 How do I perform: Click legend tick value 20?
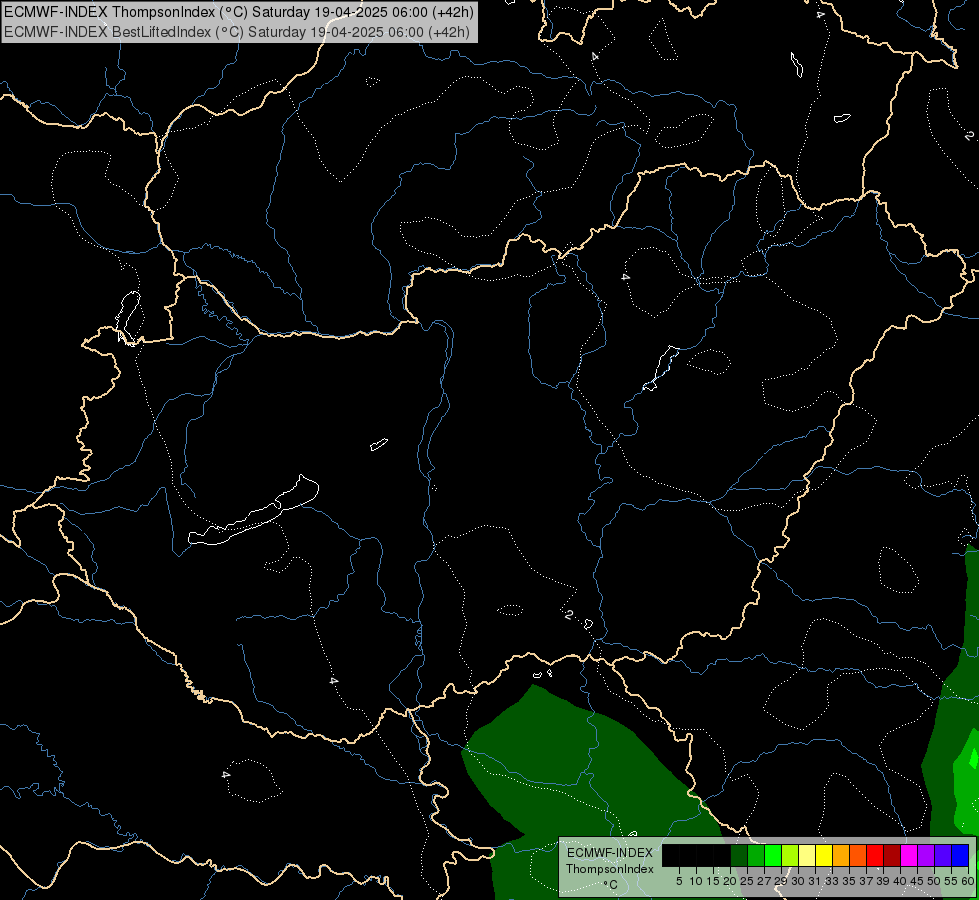click(x=730, y=881)
